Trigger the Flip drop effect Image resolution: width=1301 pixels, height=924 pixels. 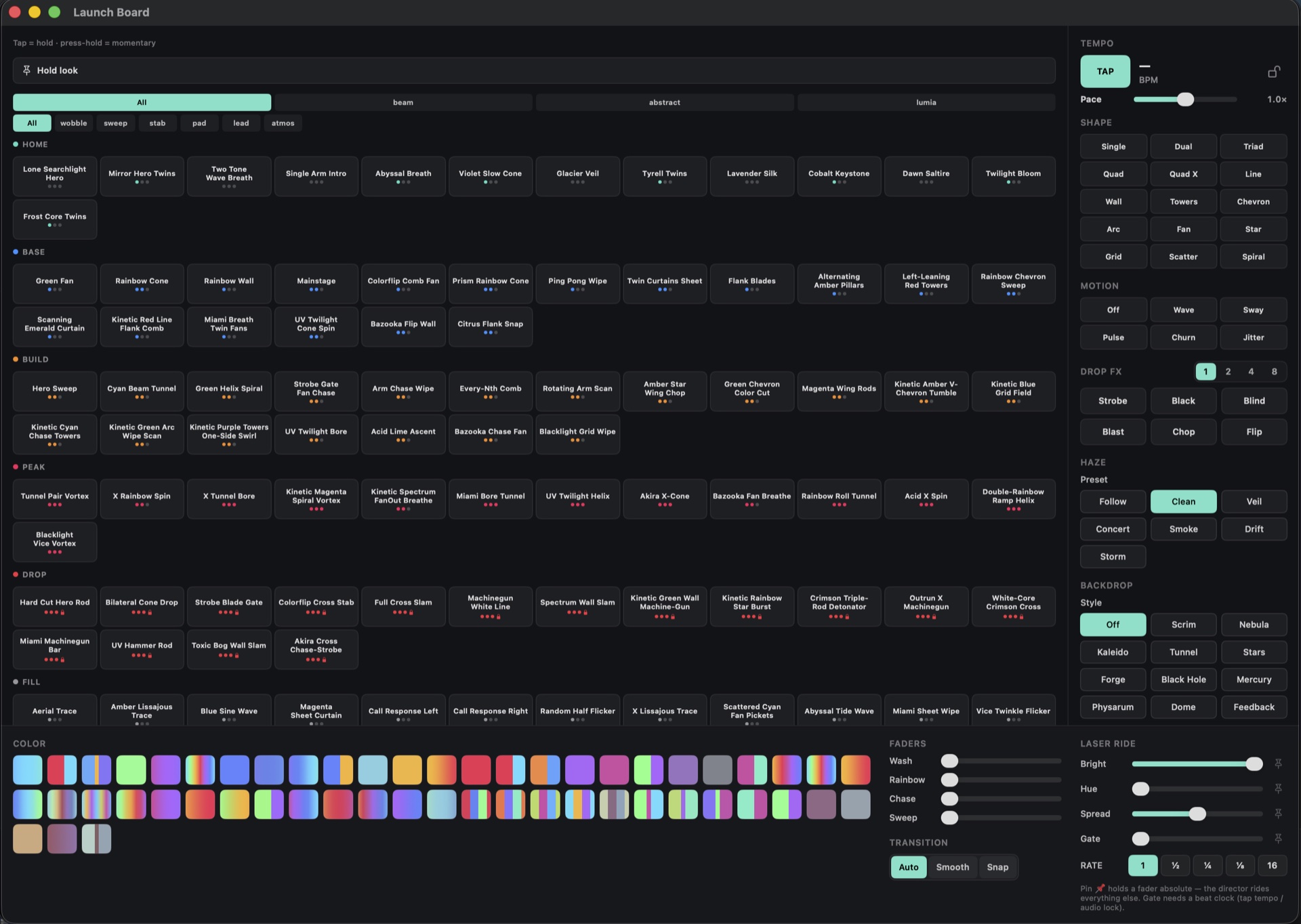(x=1254, y=432)
